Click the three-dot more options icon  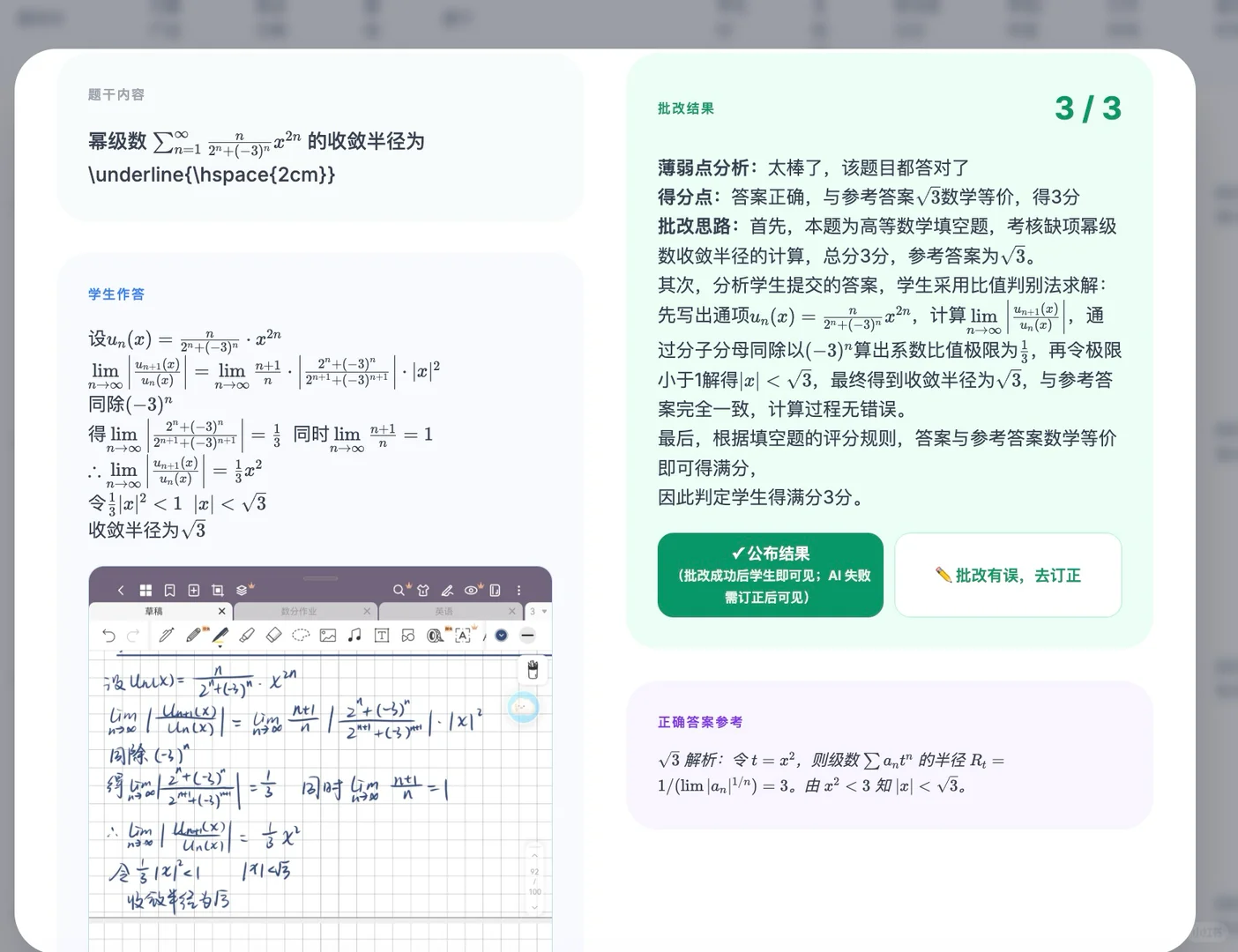click(x=518, y=590)
